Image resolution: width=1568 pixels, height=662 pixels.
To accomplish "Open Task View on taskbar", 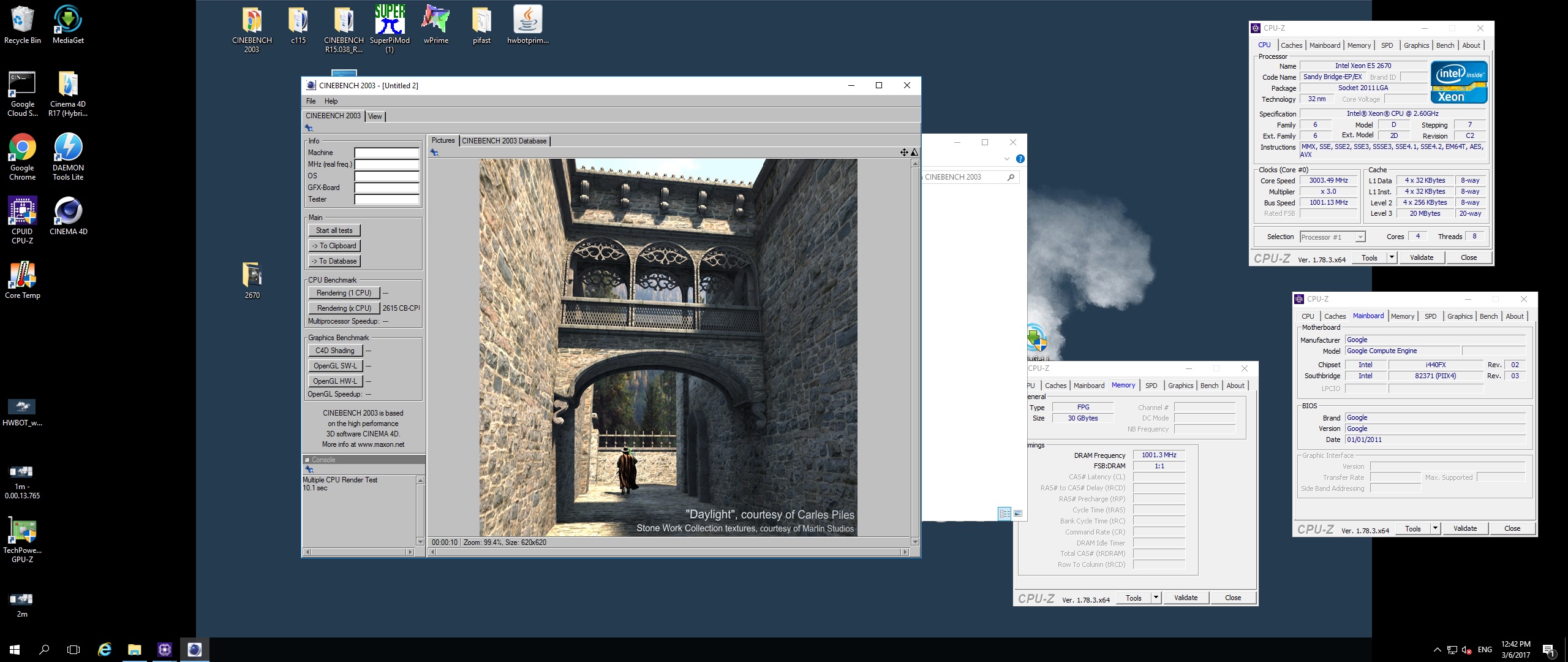I will (73, 650).
